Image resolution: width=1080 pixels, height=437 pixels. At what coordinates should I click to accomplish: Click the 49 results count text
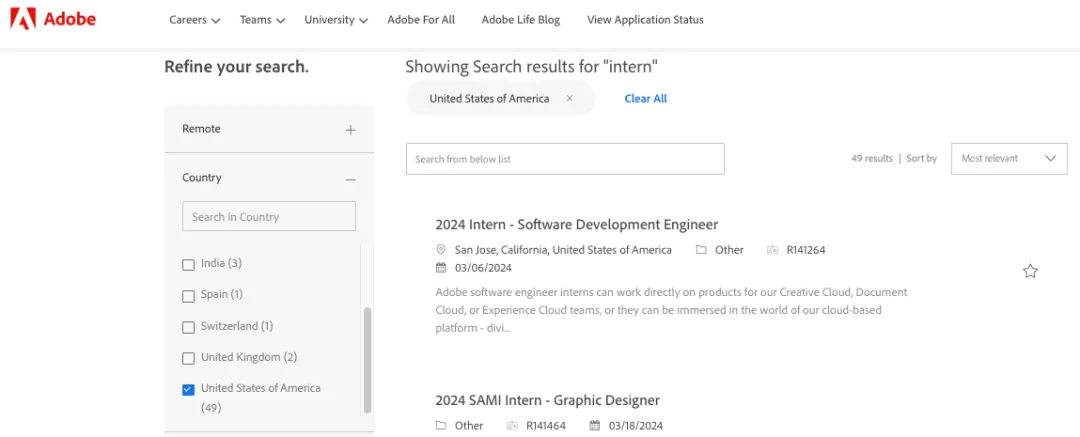tap(872, 159)
